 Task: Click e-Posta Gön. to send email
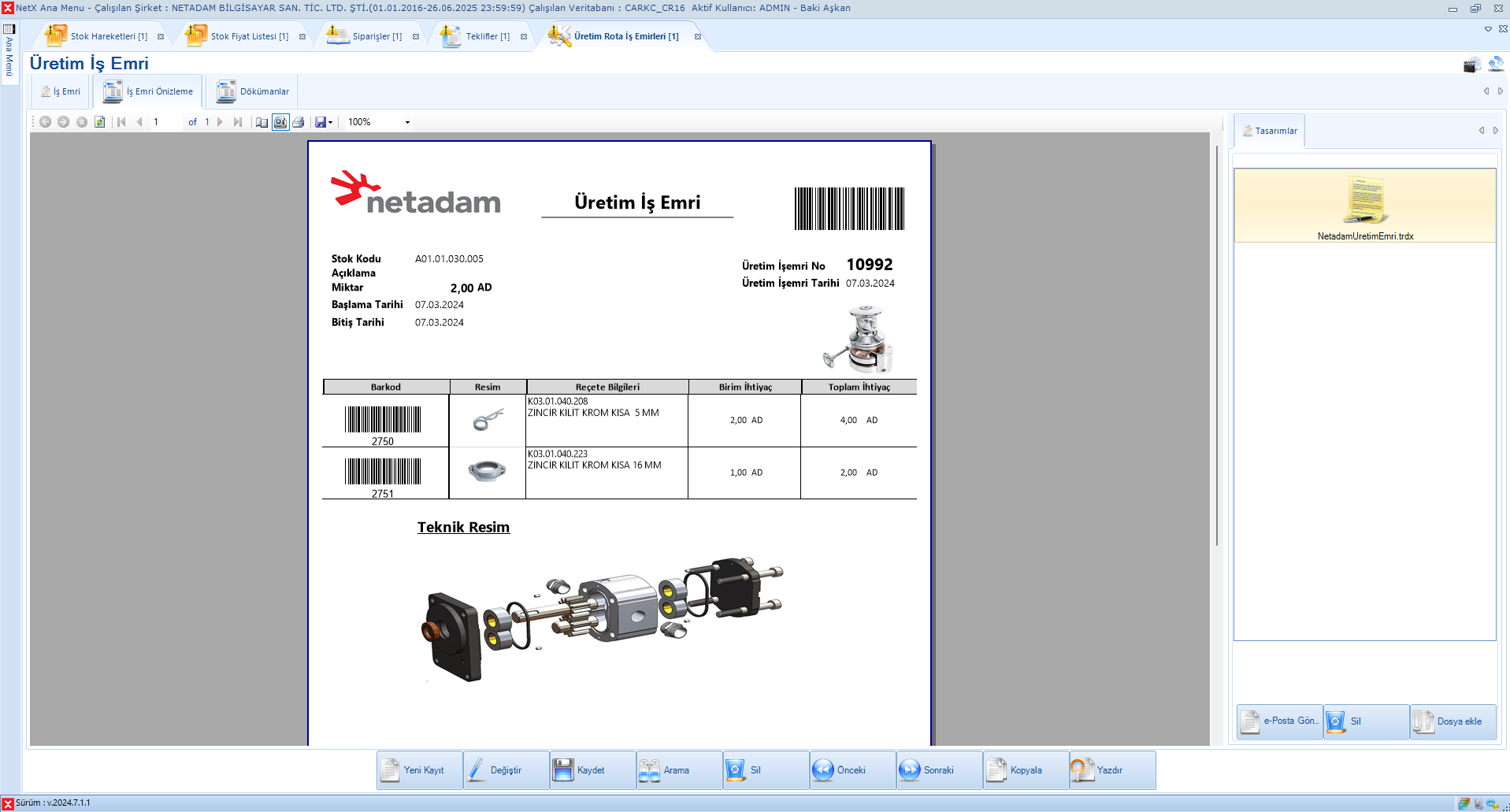coord(1280,721)
